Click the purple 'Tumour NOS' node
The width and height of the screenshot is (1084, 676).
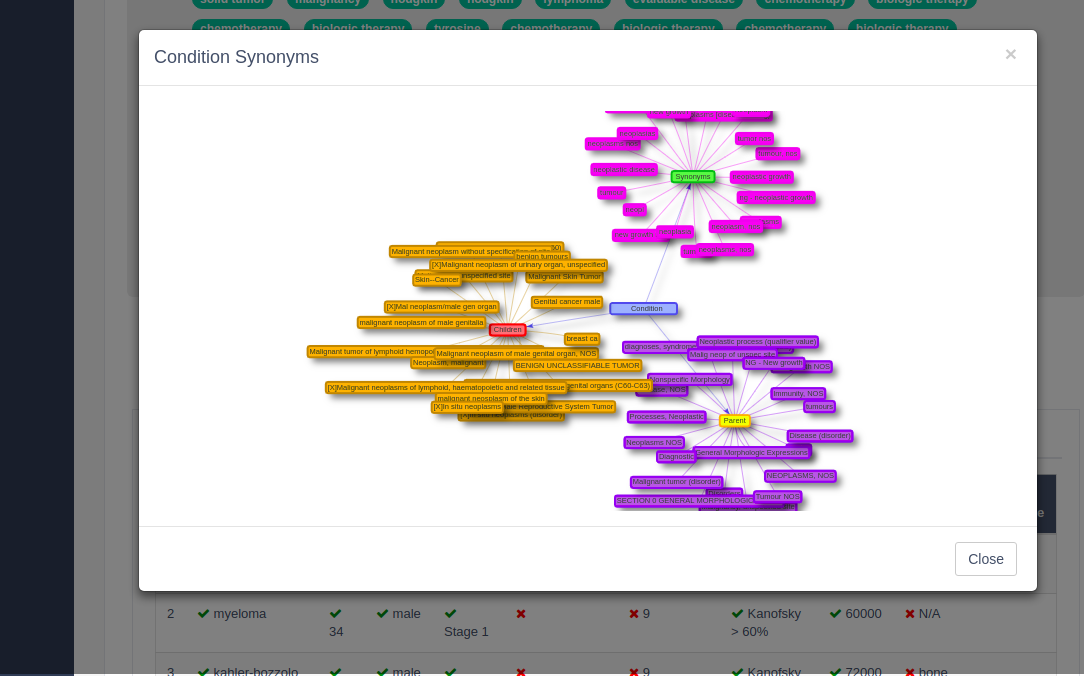pyautogui.click(x=777, y=496)
